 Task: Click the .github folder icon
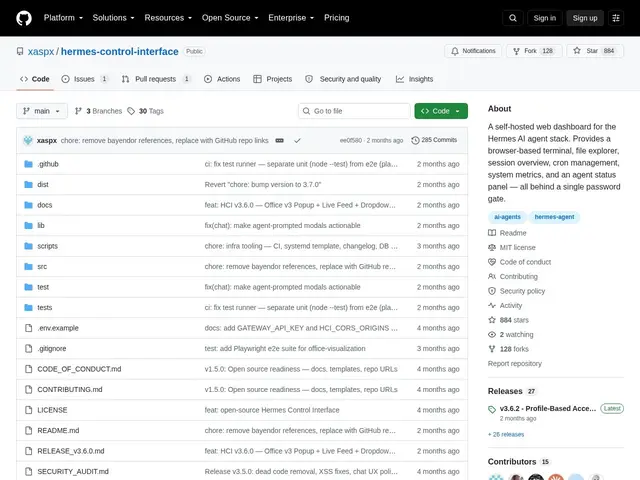click(x=29, y=164)
